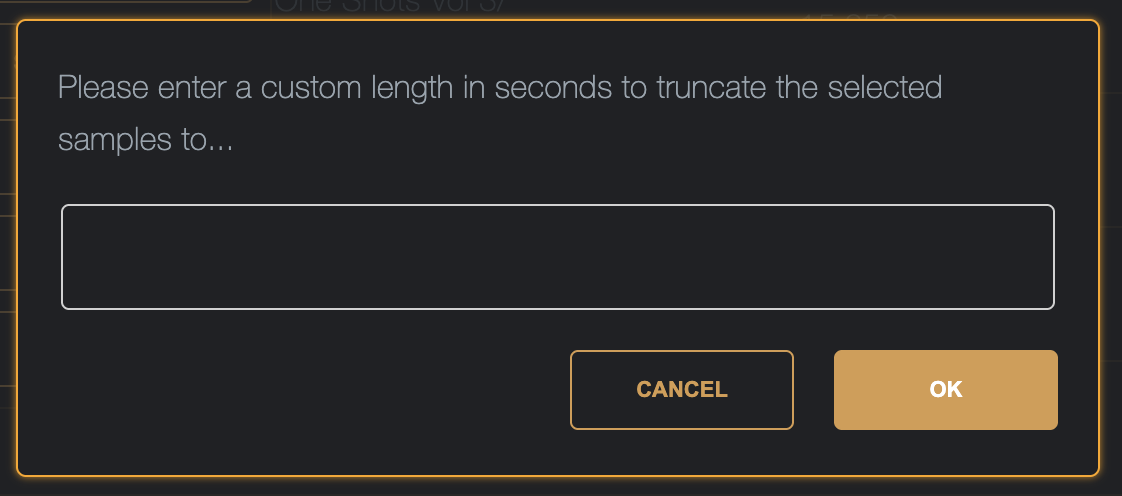Dismiss the truncate dialog via Cancel
This screenshot has height=496, width=1122.
(x=681, y=390)
